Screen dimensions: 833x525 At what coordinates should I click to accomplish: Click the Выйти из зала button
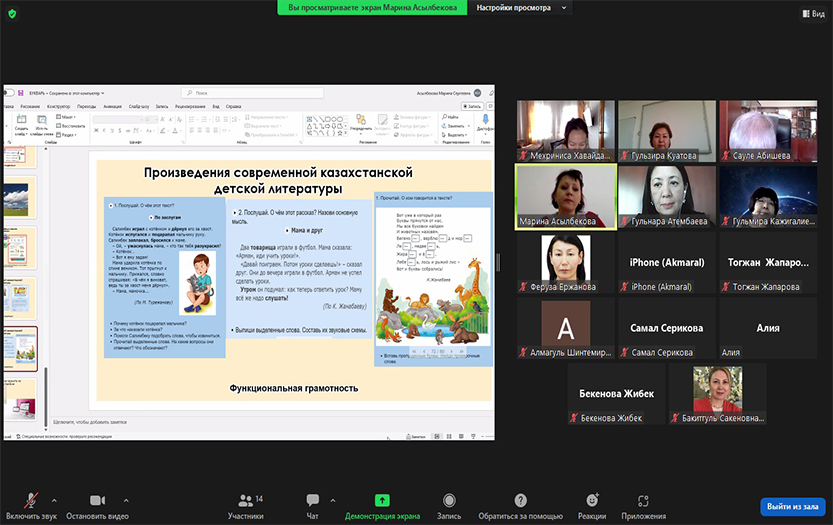tap(792, 506)
